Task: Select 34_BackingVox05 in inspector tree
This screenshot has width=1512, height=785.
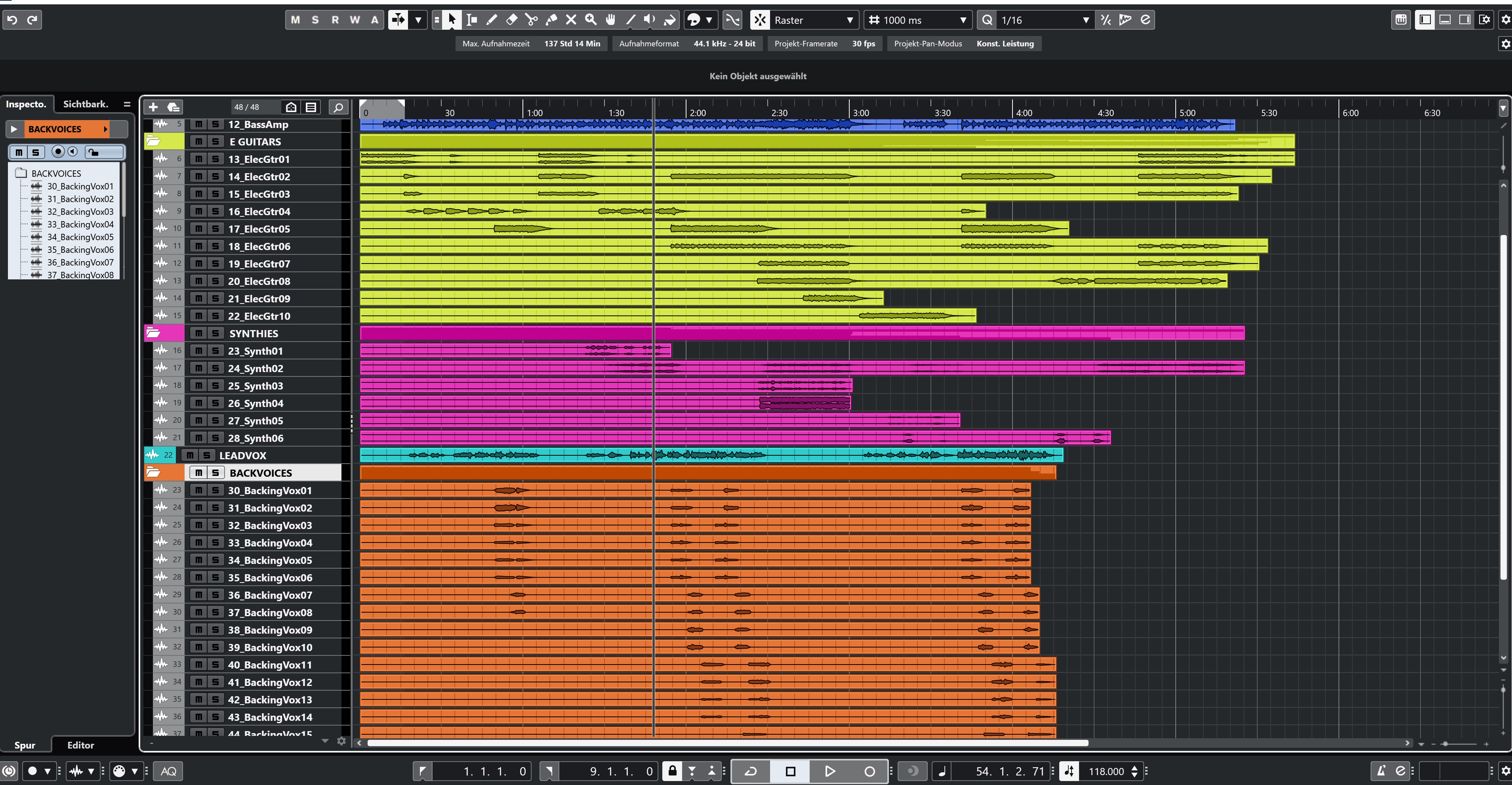Action: [80, 237]
